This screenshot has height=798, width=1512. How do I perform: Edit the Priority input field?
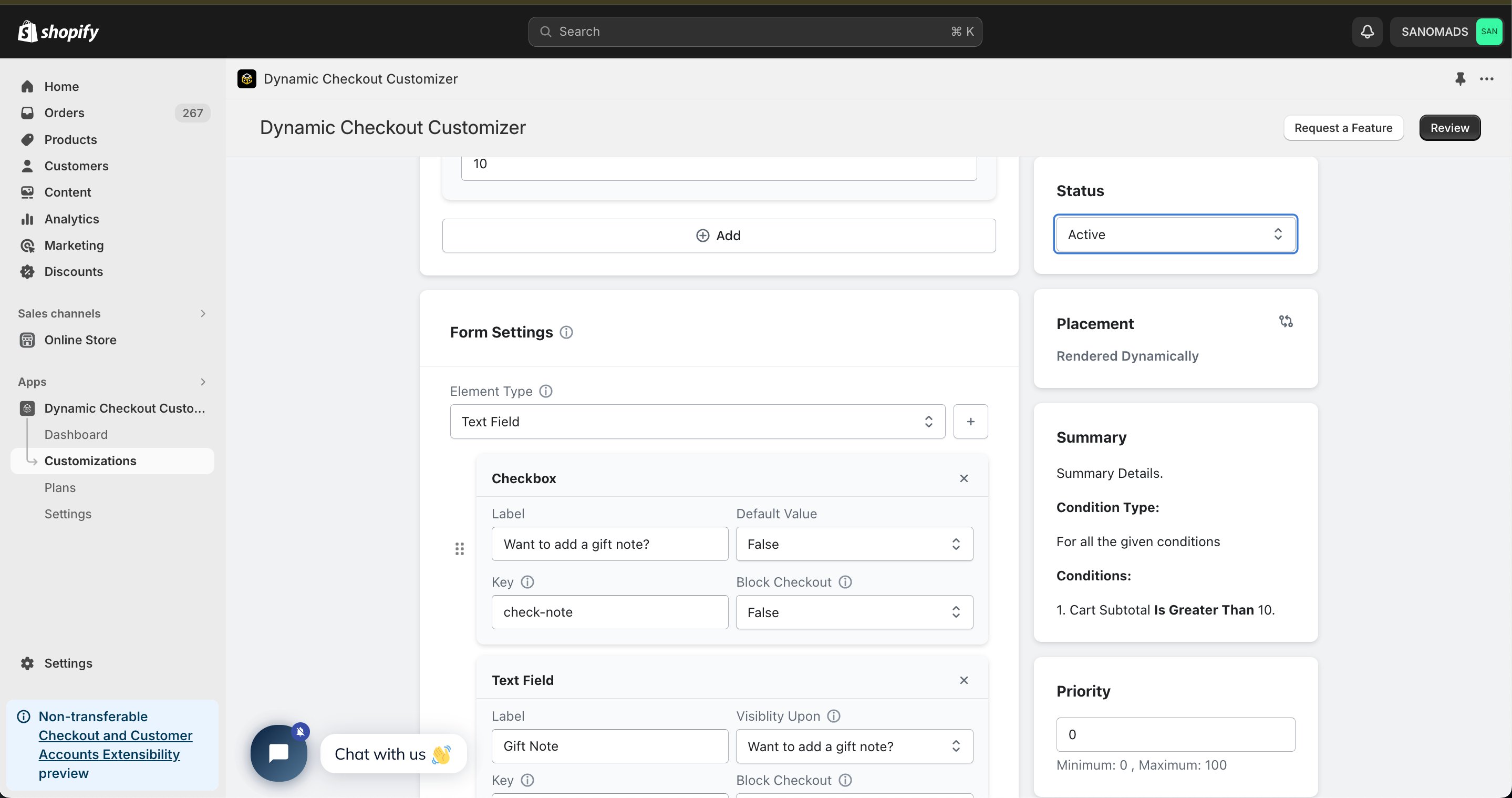tap(1175, 734)
